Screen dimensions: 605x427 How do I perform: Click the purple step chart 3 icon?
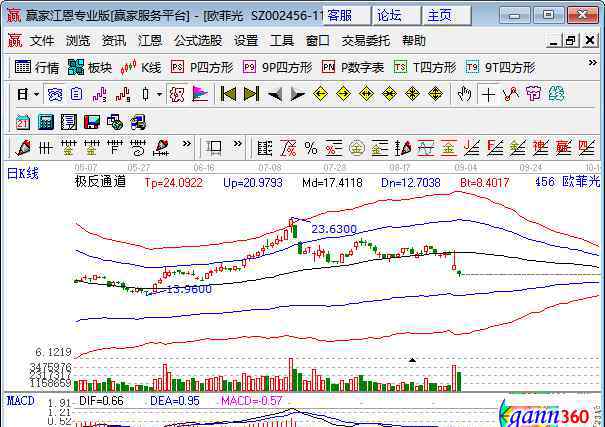pyautogui.click(x=100, y=94)
